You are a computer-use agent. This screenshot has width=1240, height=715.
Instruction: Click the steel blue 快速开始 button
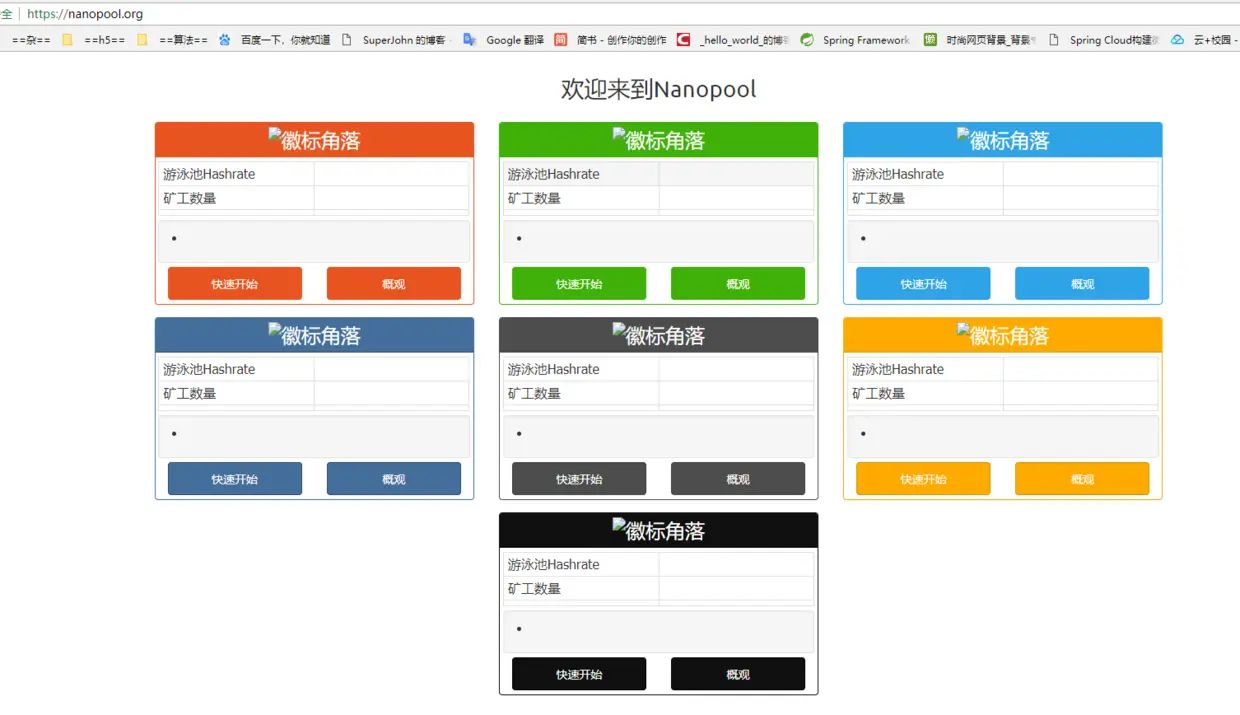235,479
